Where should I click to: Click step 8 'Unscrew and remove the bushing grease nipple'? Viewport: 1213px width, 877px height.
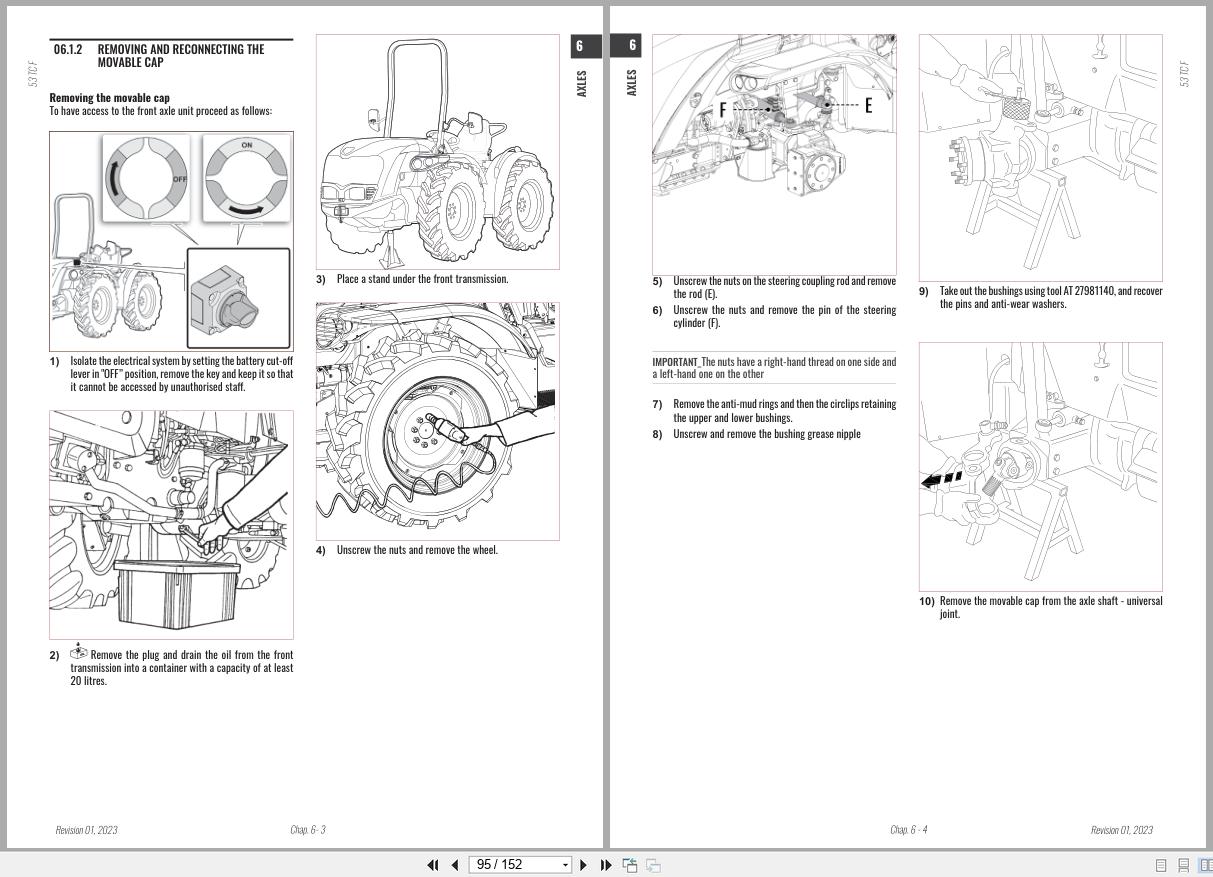pyautogui.click(x=766, y=434)
